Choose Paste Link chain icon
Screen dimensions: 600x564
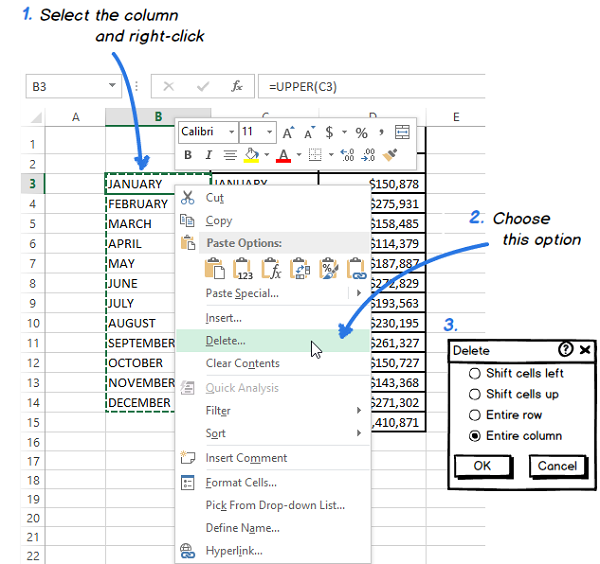click(x=357, y=268)
